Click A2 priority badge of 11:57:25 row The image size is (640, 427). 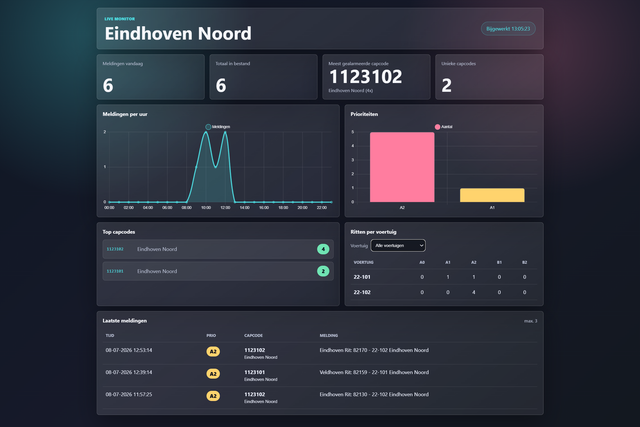click(x=213, y=396)
